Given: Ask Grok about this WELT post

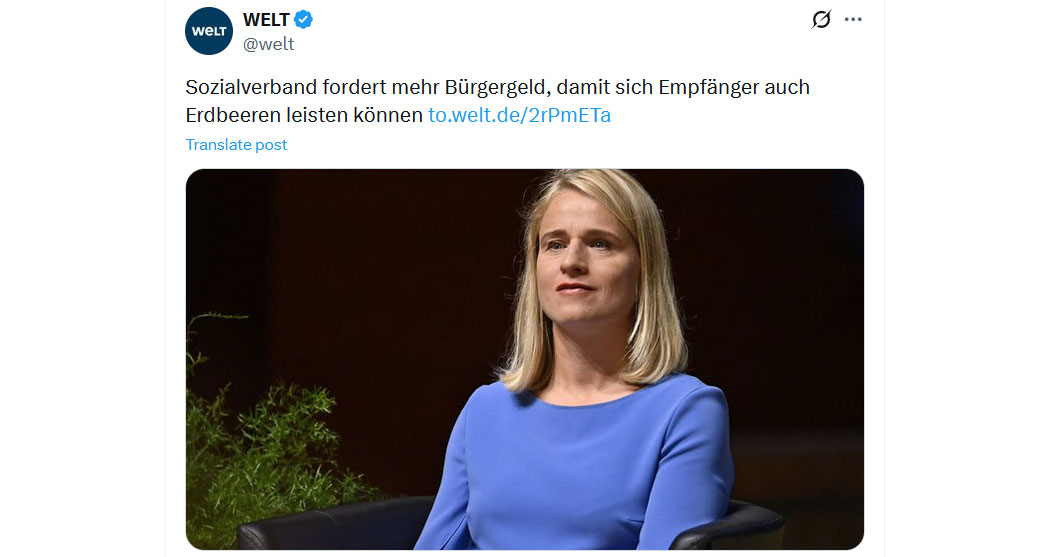Looking at the screenshot, I should pyautogui.click(x=821, y=19).
